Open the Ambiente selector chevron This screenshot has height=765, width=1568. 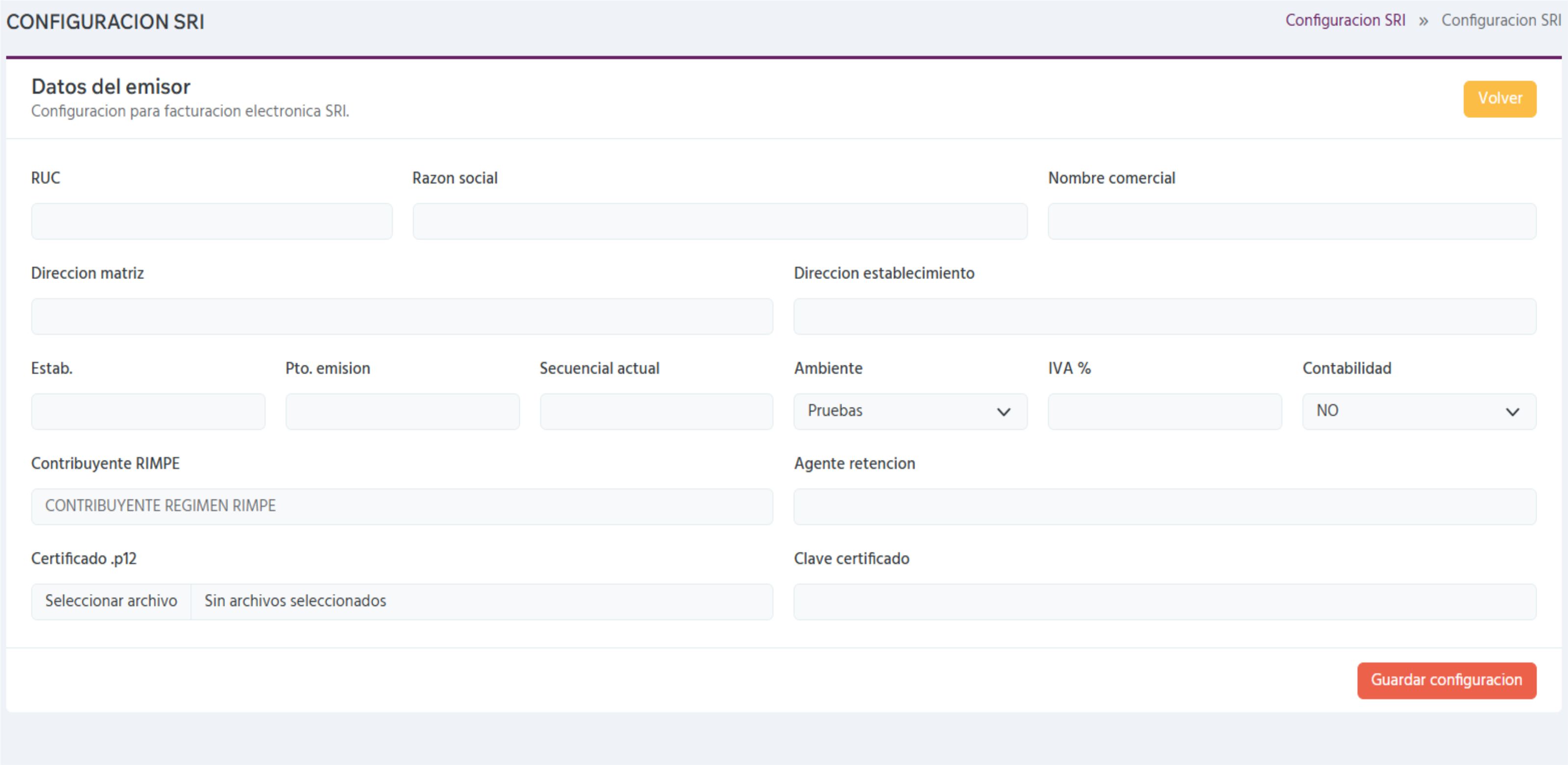coord(1004,411)
